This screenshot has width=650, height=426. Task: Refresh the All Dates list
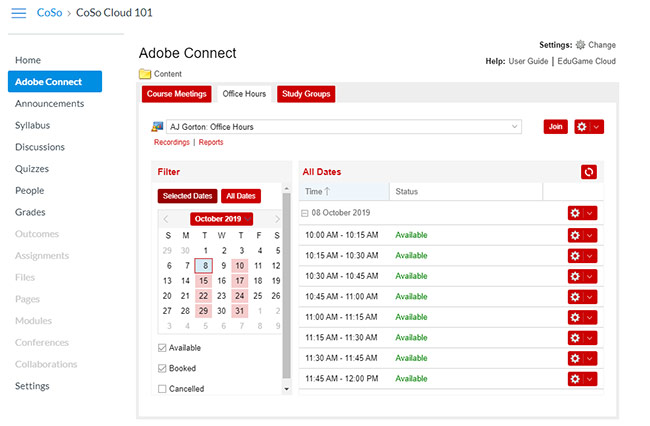[589, 172]
